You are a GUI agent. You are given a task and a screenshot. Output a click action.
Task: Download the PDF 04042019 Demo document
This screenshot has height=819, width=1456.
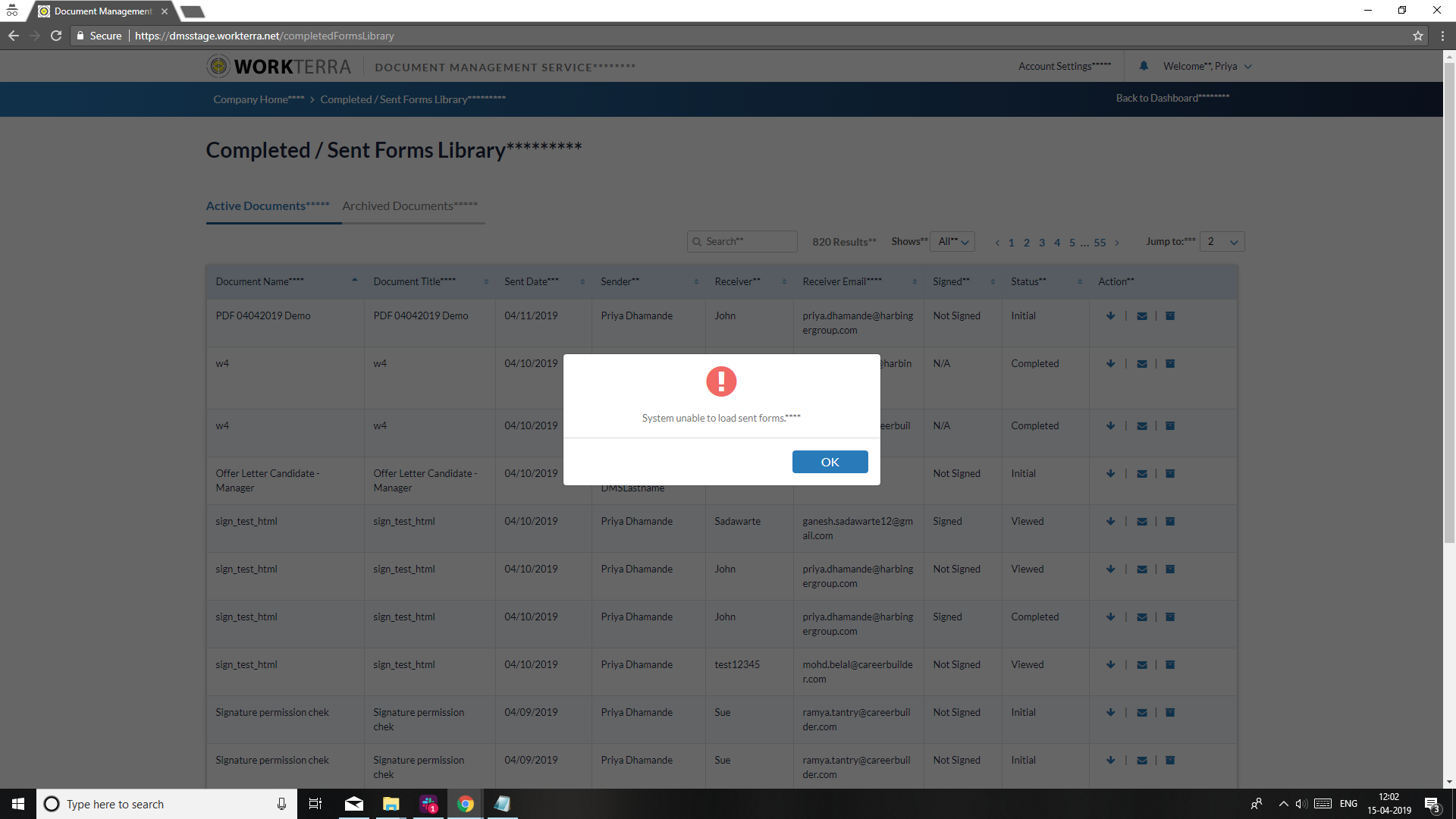tap(1110, 316)
